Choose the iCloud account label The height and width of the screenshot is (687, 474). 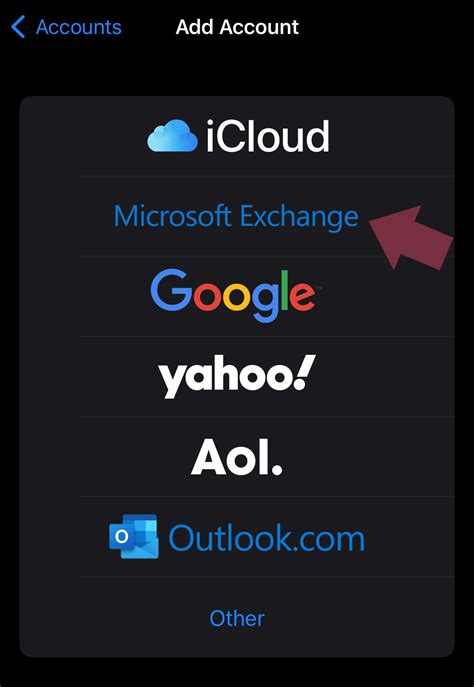coord(268,136)
